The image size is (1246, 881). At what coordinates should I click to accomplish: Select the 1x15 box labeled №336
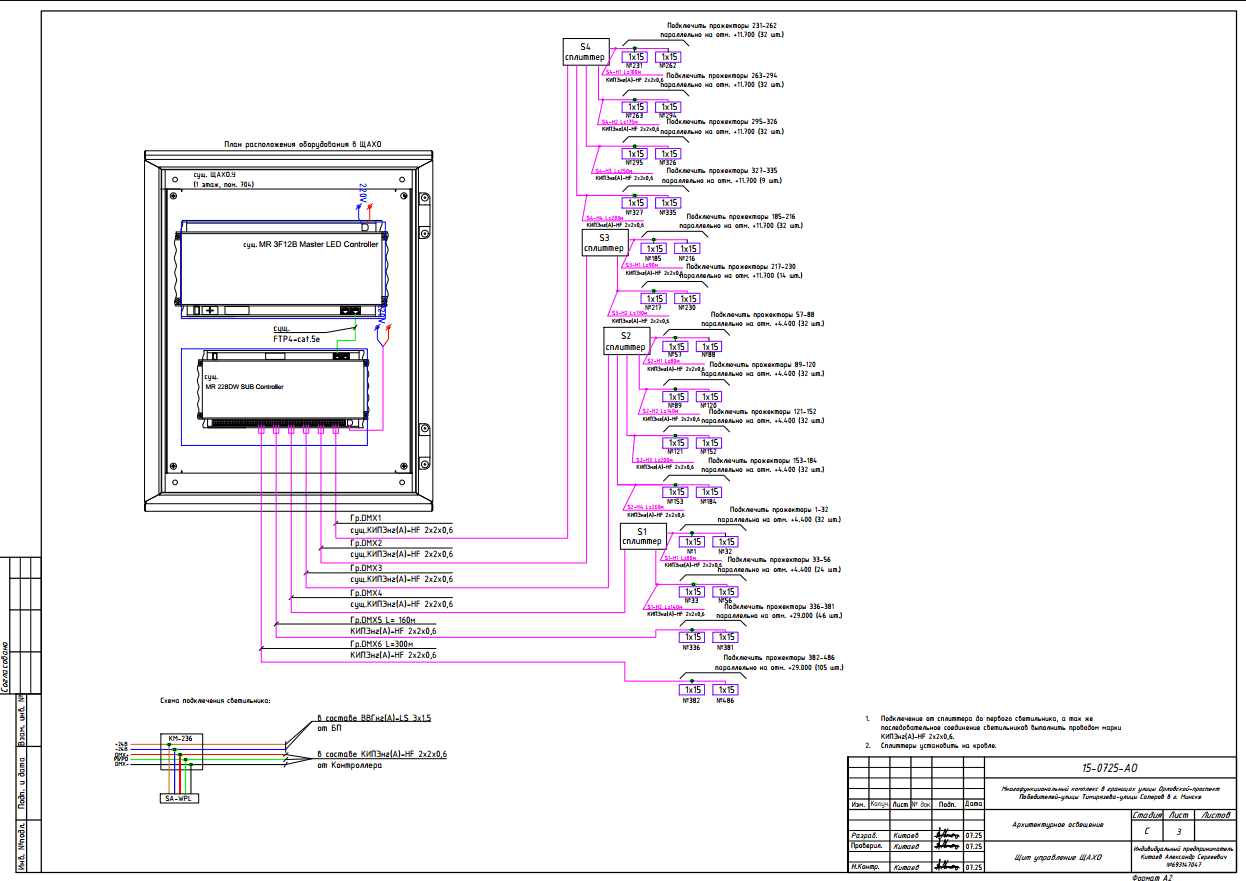pos(691,637)
